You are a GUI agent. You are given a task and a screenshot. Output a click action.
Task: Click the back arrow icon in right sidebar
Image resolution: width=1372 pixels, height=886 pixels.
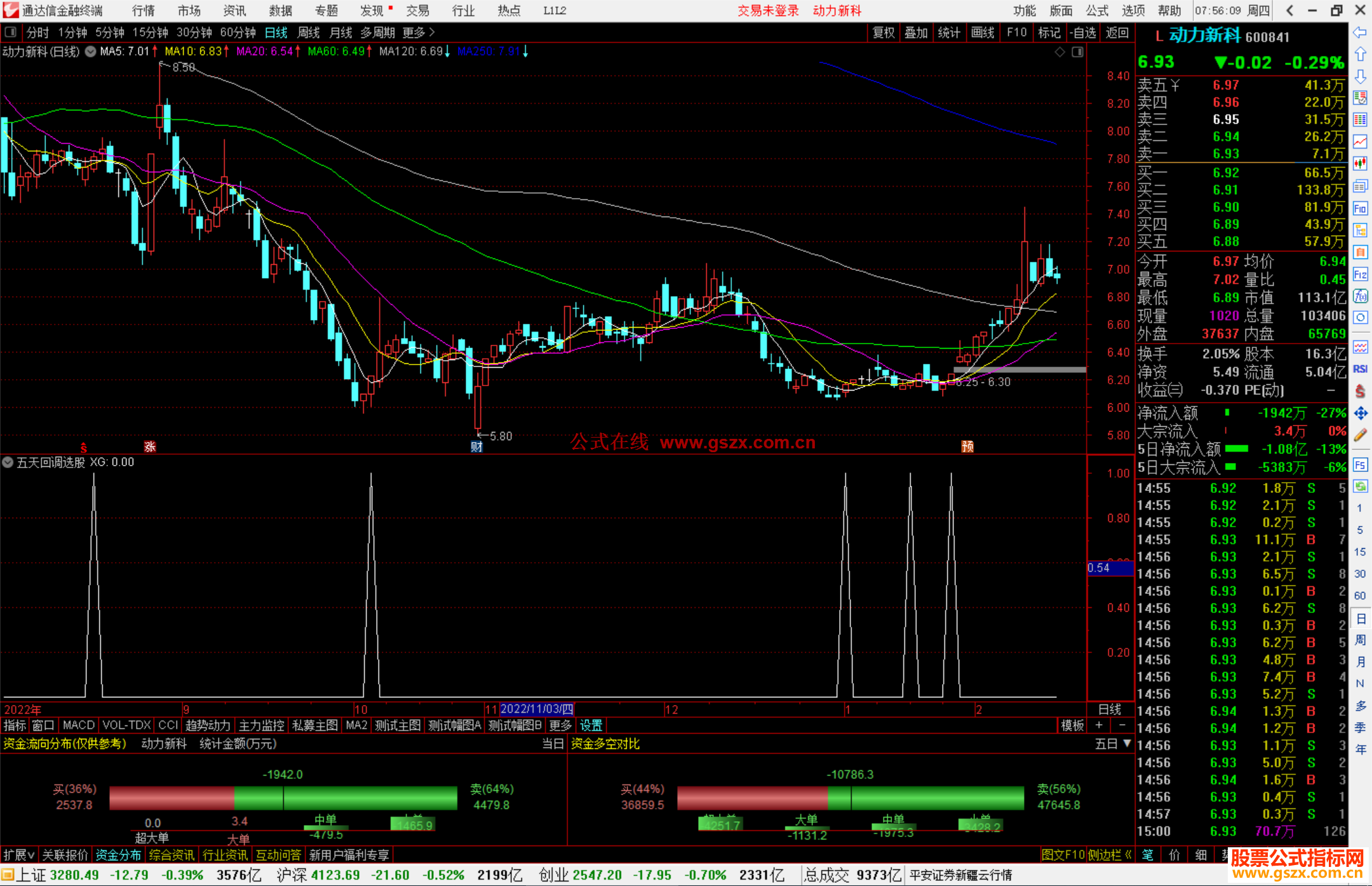1360,32
